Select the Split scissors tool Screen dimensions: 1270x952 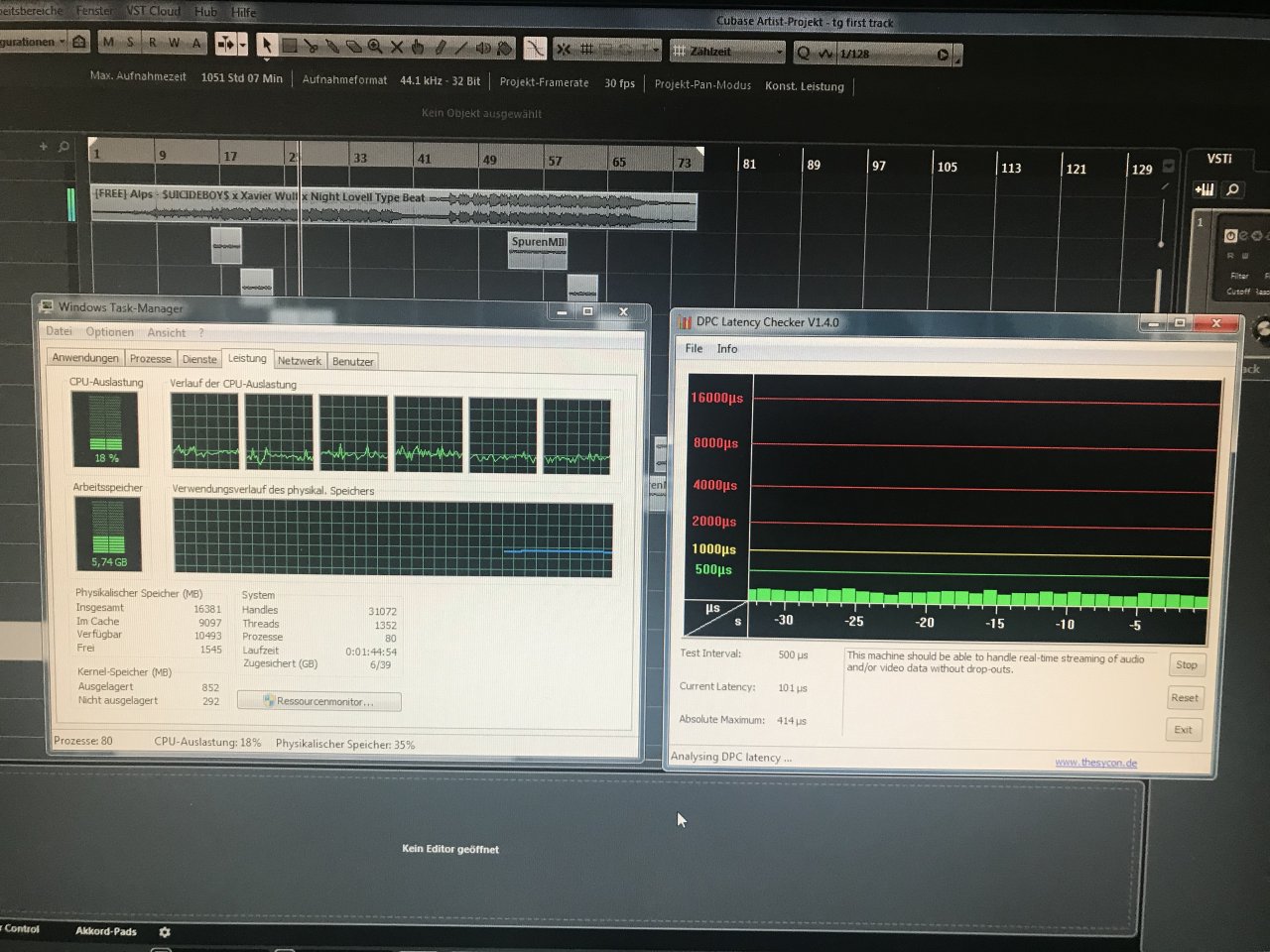311,47
